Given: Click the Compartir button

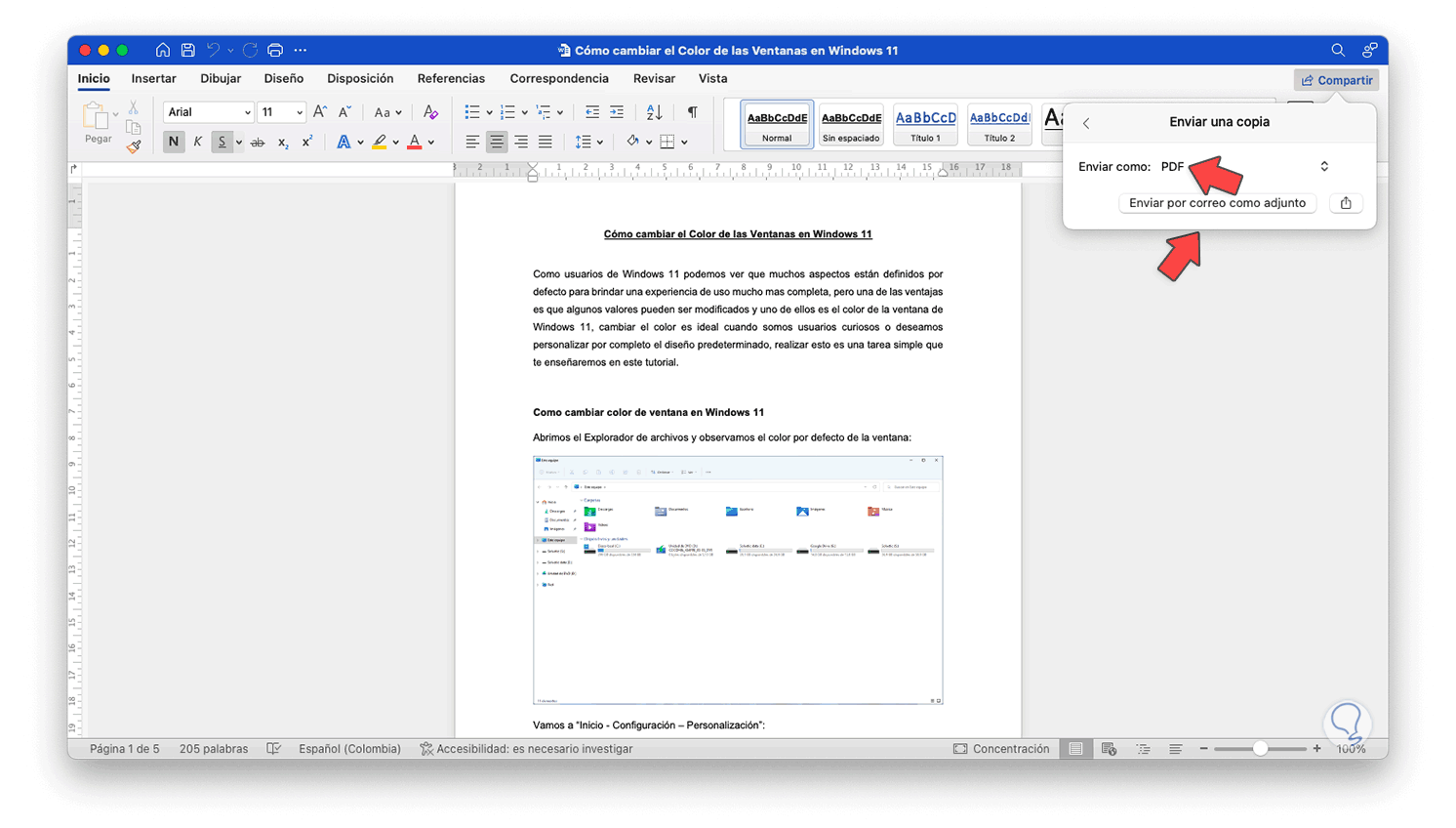Looking at the screenshot, I should (1336, 80).
